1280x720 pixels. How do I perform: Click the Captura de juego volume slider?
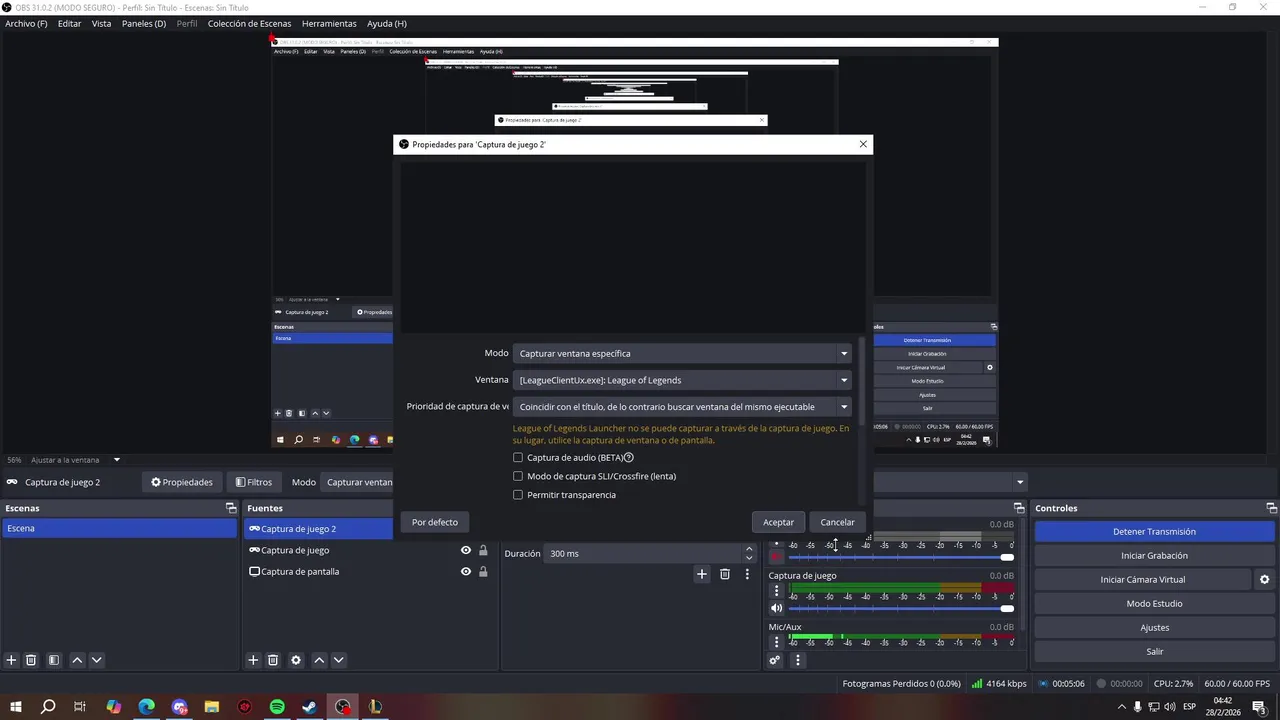point(901,608)
